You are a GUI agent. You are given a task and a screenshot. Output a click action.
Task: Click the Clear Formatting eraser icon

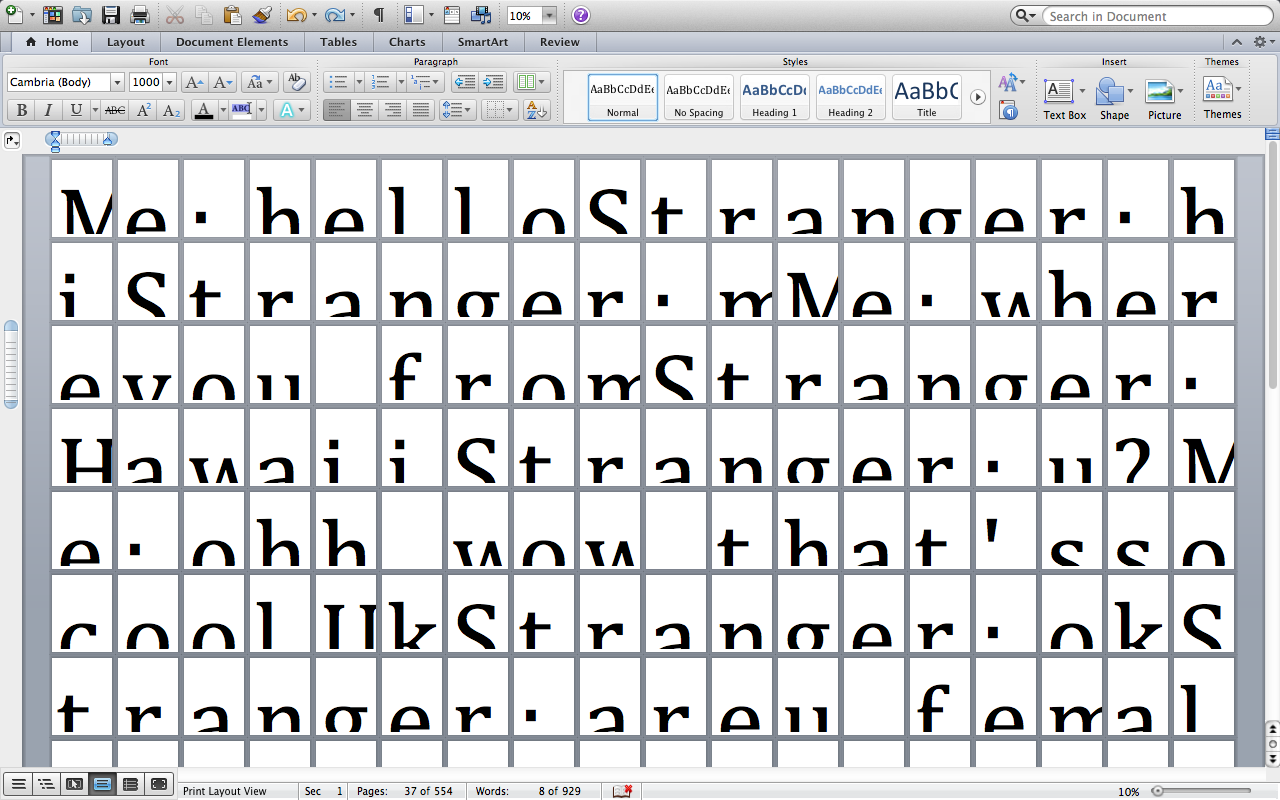coord(295,82)
